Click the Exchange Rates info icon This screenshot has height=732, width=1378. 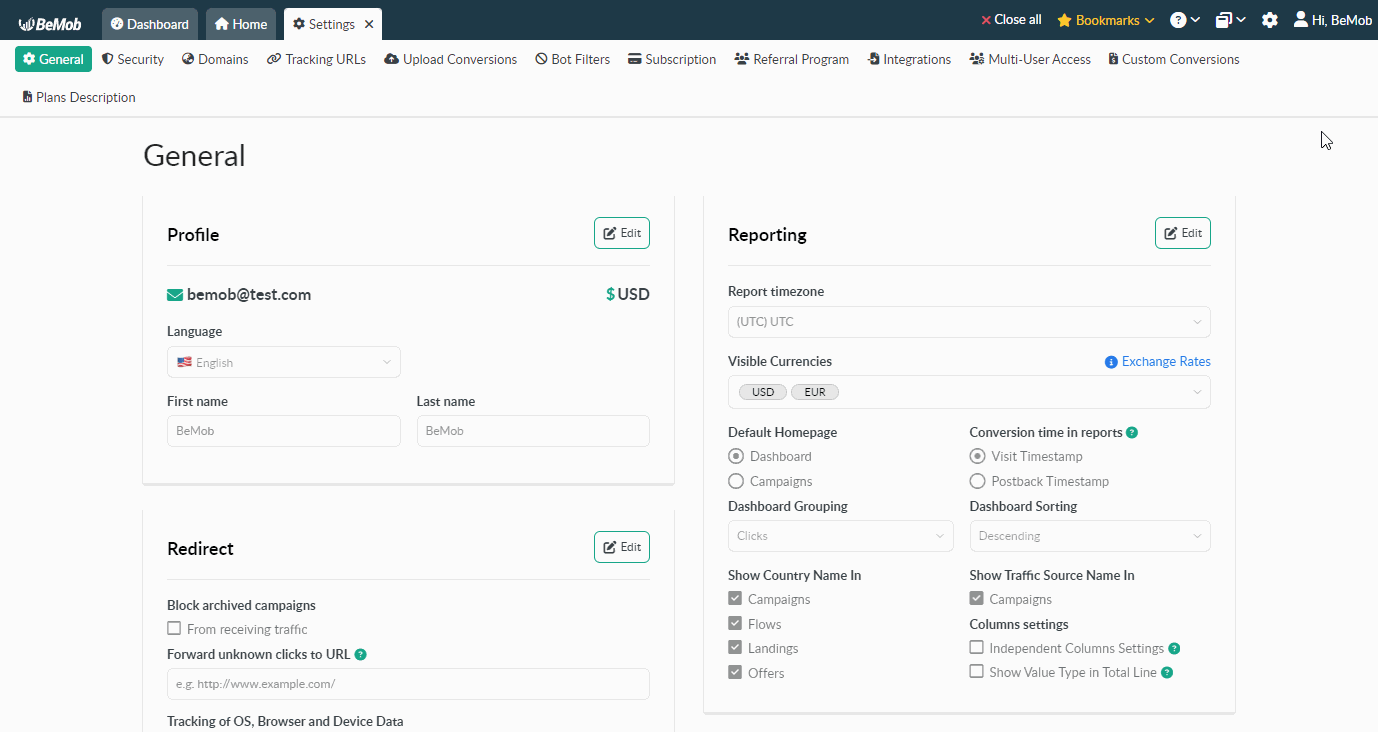click(x=1111, y=362)
